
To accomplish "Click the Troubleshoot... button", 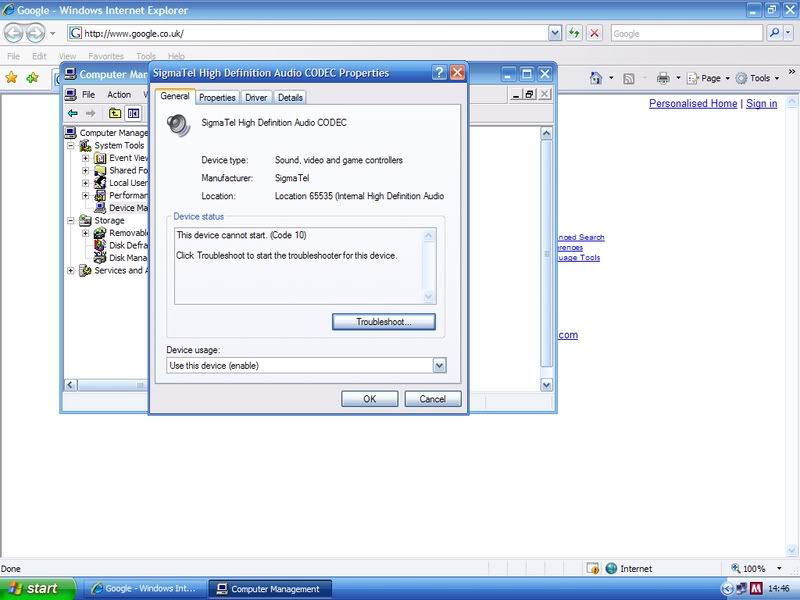I will point(384,321).
